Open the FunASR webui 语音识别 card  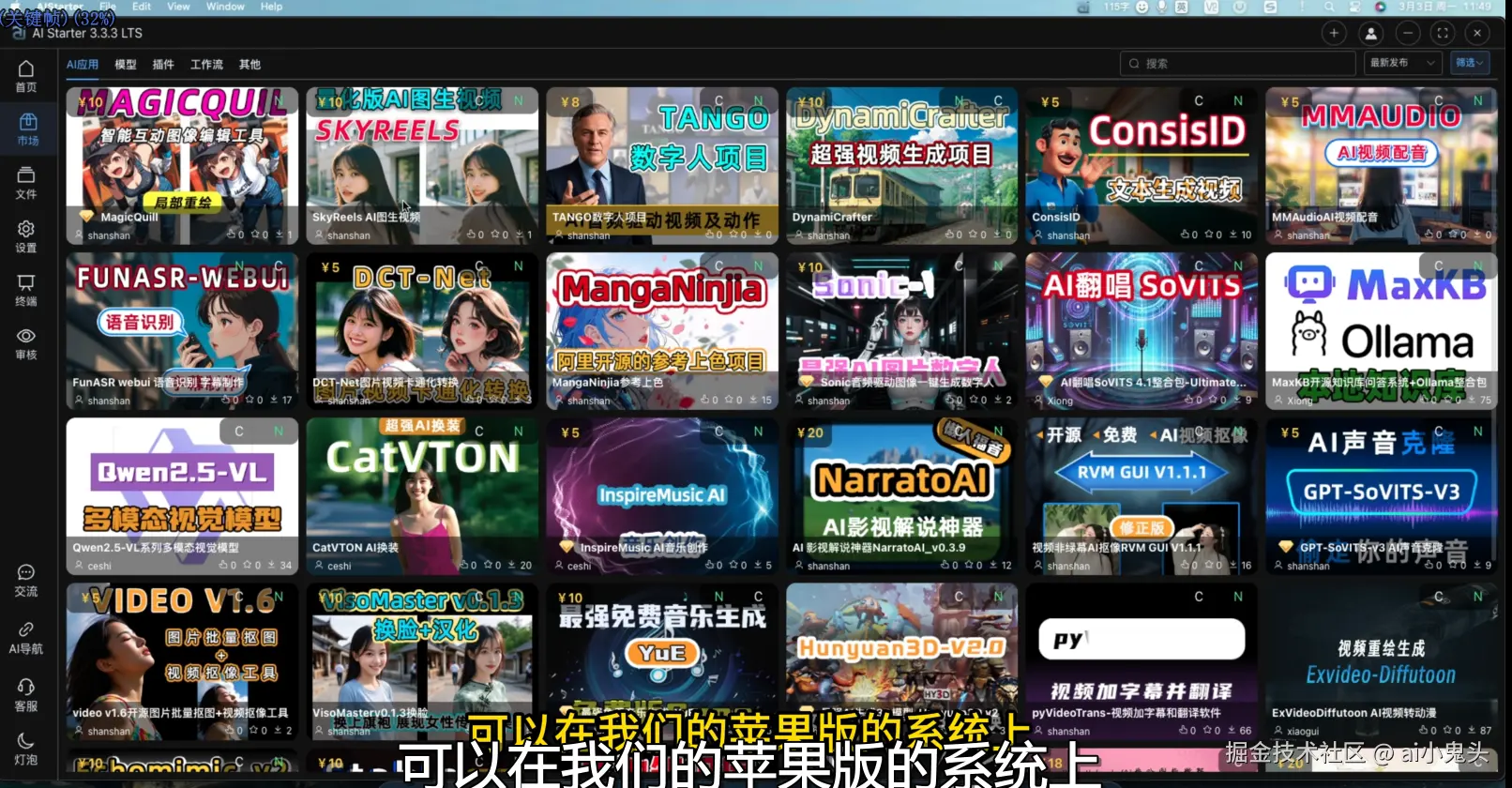click(183, 331)
